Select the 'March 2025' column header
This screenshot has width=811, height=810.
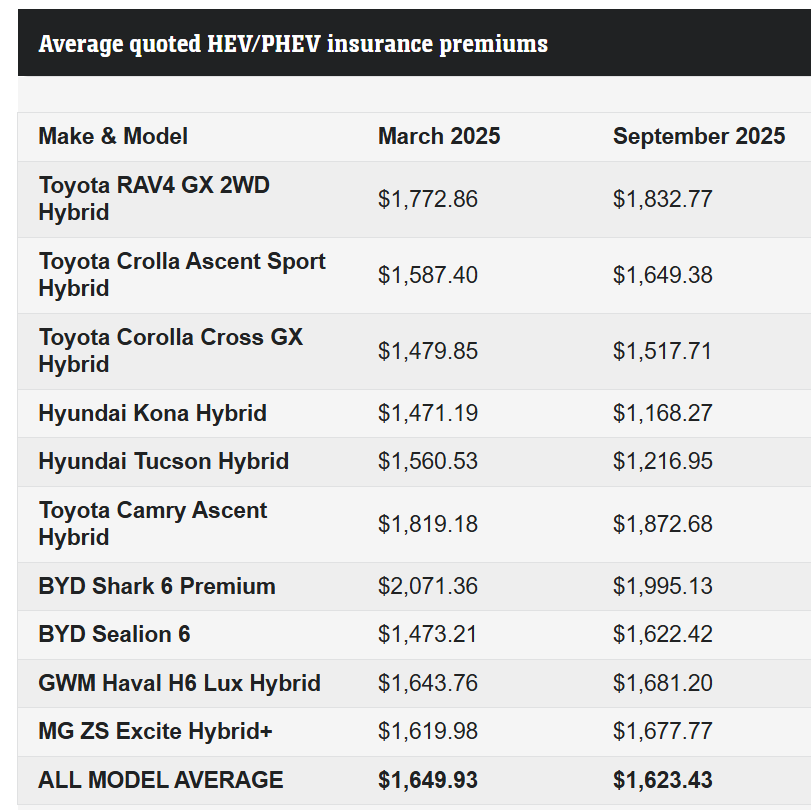pyautogui.click(x=439, y=136)
